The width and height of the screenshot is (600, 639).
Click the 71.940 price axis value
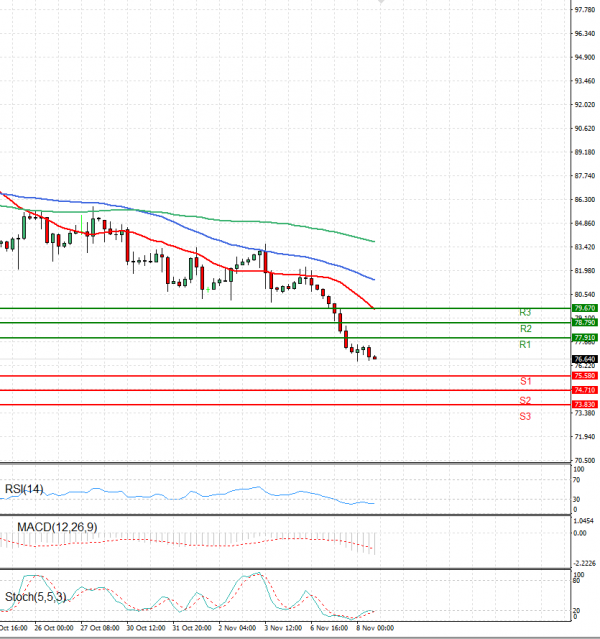(585, 436)
